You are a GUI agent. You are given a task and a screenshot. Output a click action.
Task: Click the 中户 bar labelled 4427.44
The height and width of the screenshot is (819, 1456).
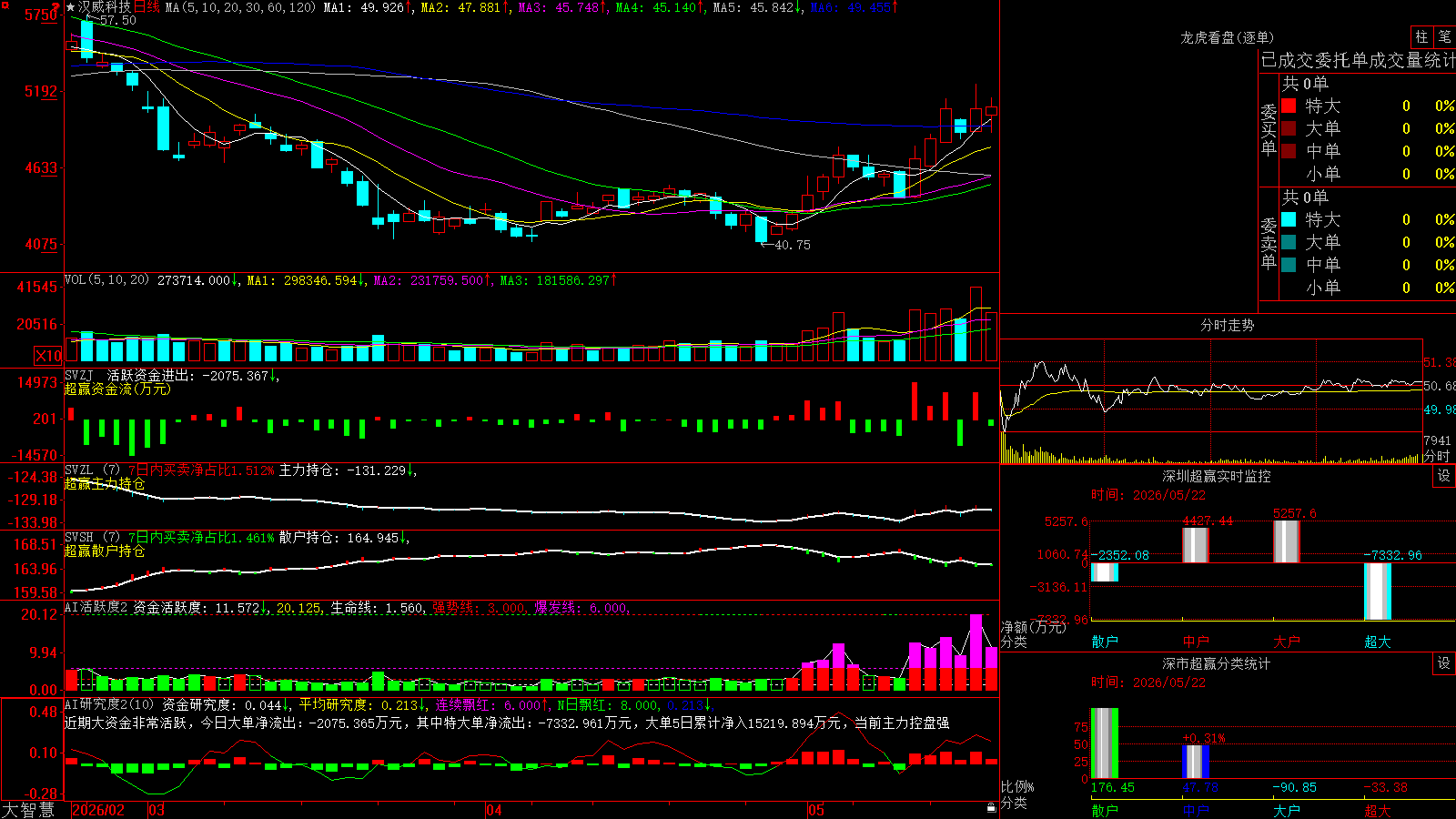coord(1196,545)
